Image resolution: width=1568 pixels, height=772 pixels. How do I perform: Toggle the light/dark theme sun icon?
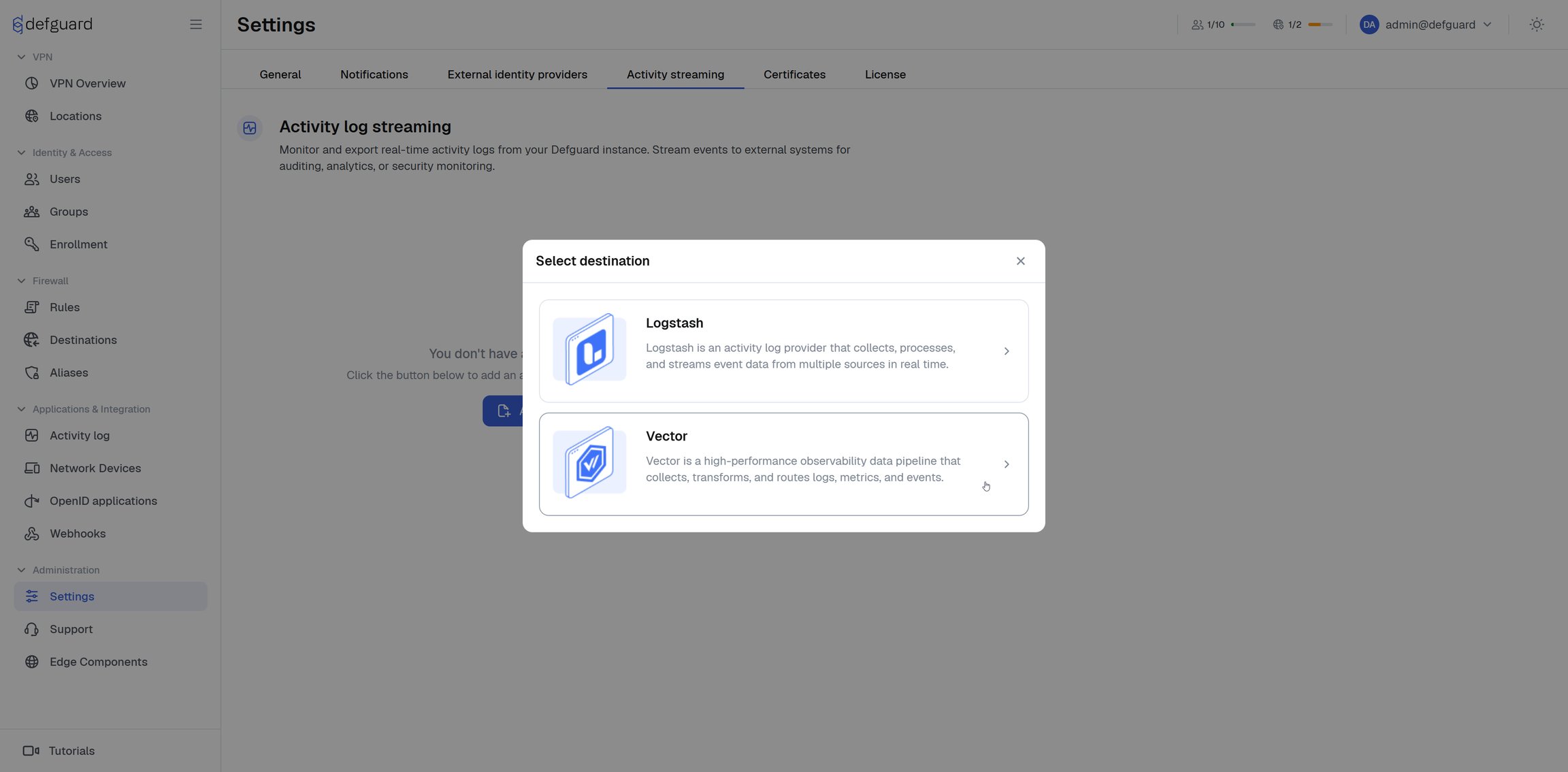point(1537,25)
